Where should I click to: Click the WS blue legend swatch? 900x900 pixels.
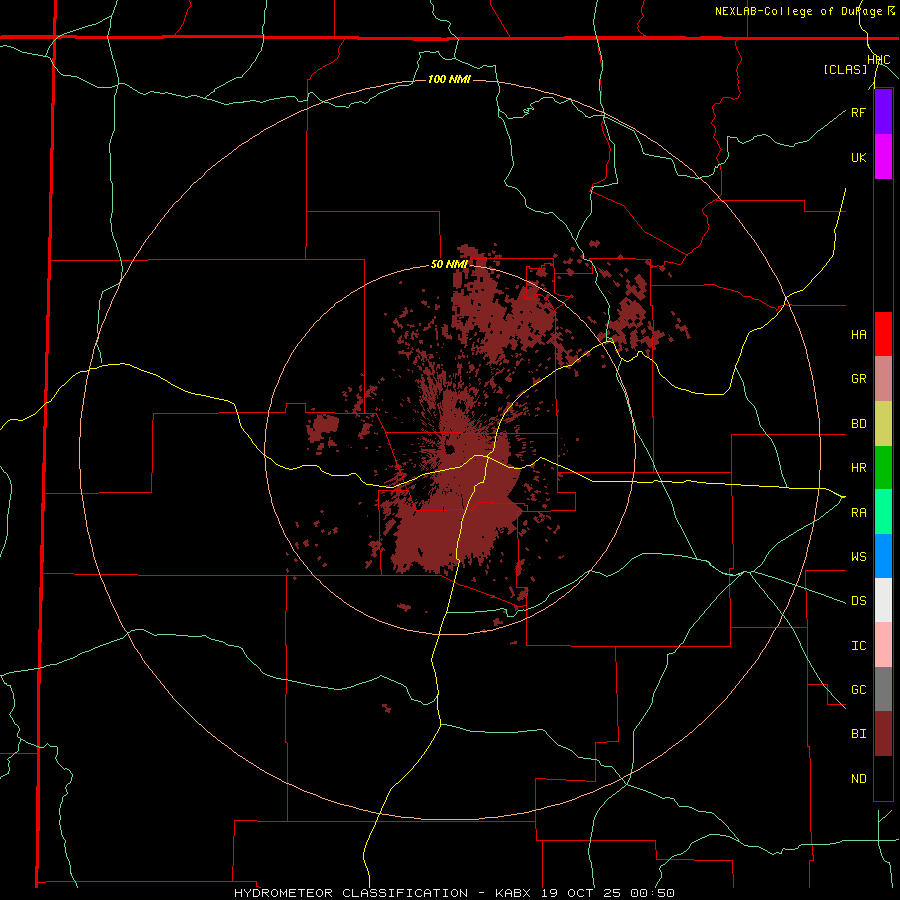pyautogui.click(x=883, y=556)
